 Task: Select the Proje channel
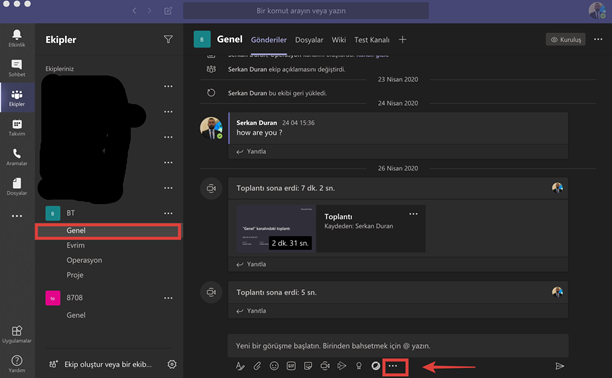pyautogui.click(x=75, y=275)
